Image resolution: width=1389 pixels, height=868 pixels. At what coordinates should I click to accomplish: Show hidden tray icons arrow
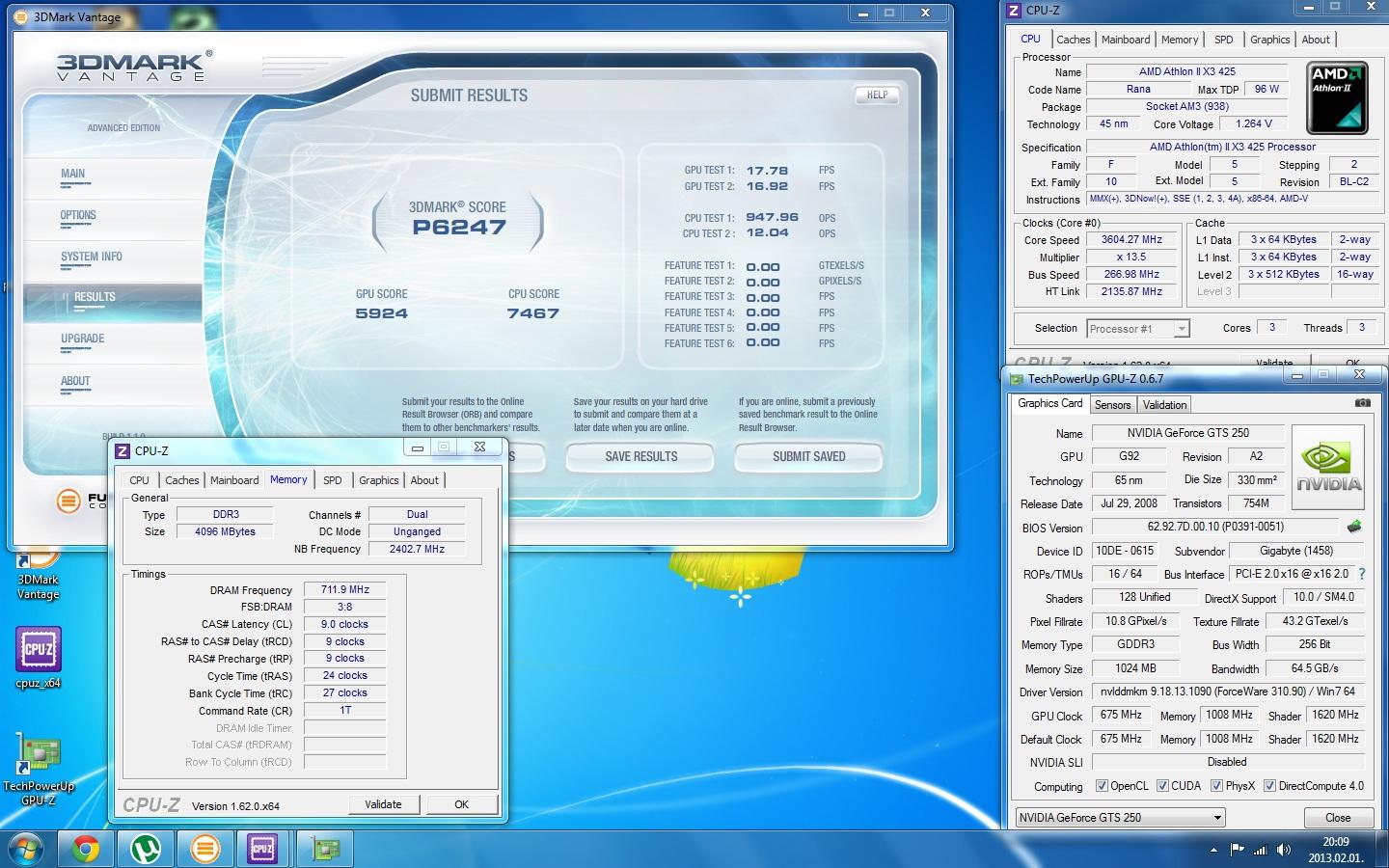[1213, 850]
